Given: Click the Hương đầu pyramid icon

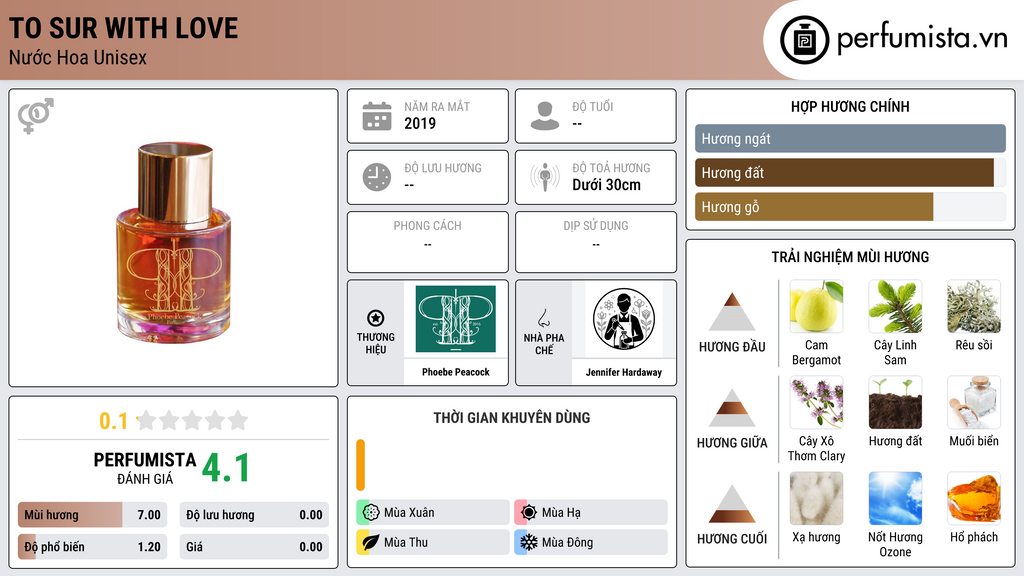Looking at the screenshot, I should coord(732,312).
